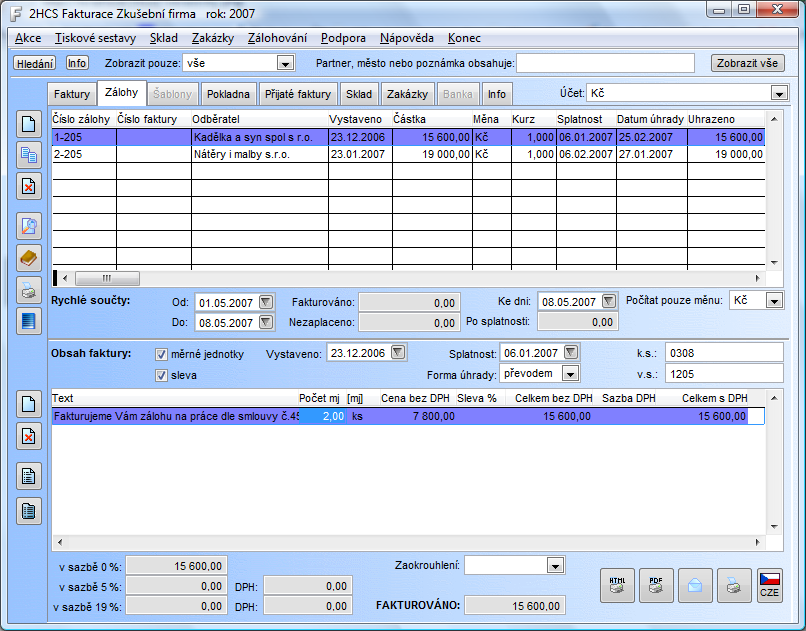Toggle the "měrné jednotky" checkbox
The width and height of the screenshot is (806, 631).
pyautogui.click(x=161, y=354)
